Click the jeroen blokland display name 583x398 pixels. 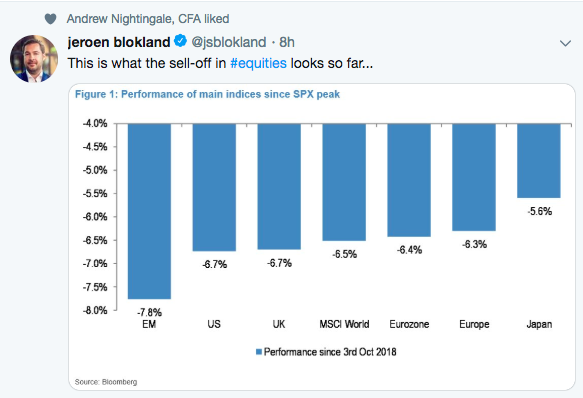[119, 42]
